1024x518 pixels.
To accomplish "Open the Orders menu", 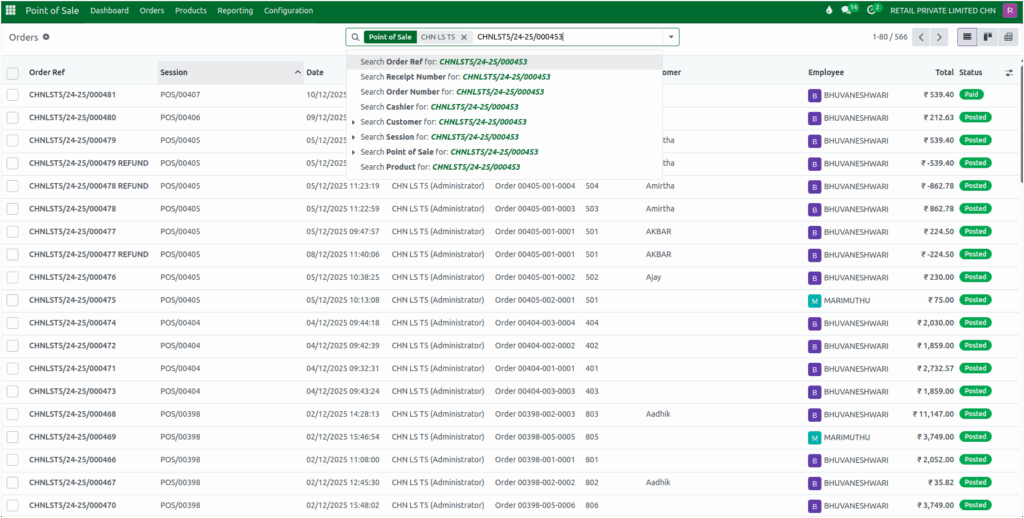I will (152, 10).
